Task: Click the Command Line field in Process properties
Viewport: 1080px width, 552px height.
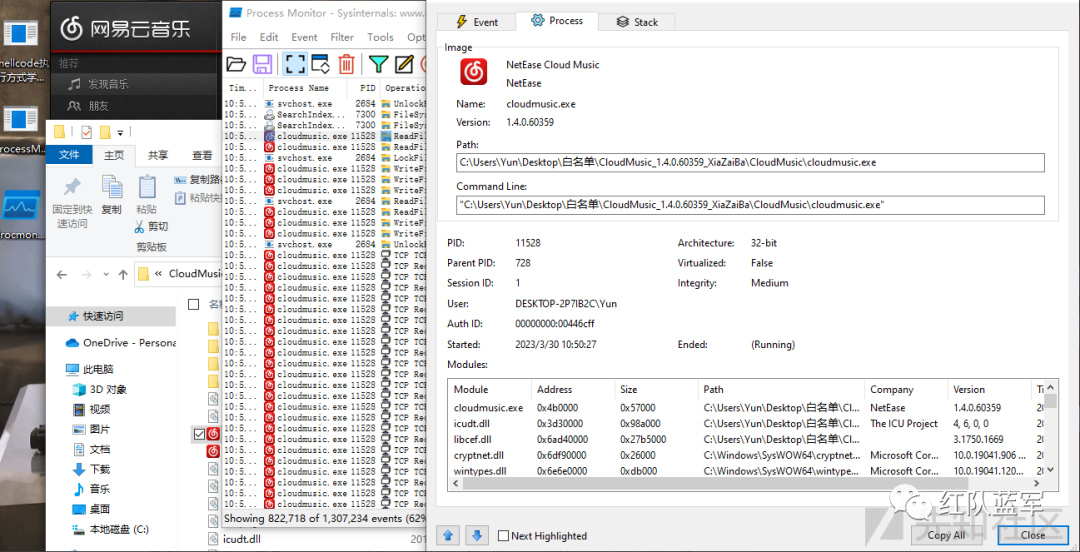Action: [750, 205]
